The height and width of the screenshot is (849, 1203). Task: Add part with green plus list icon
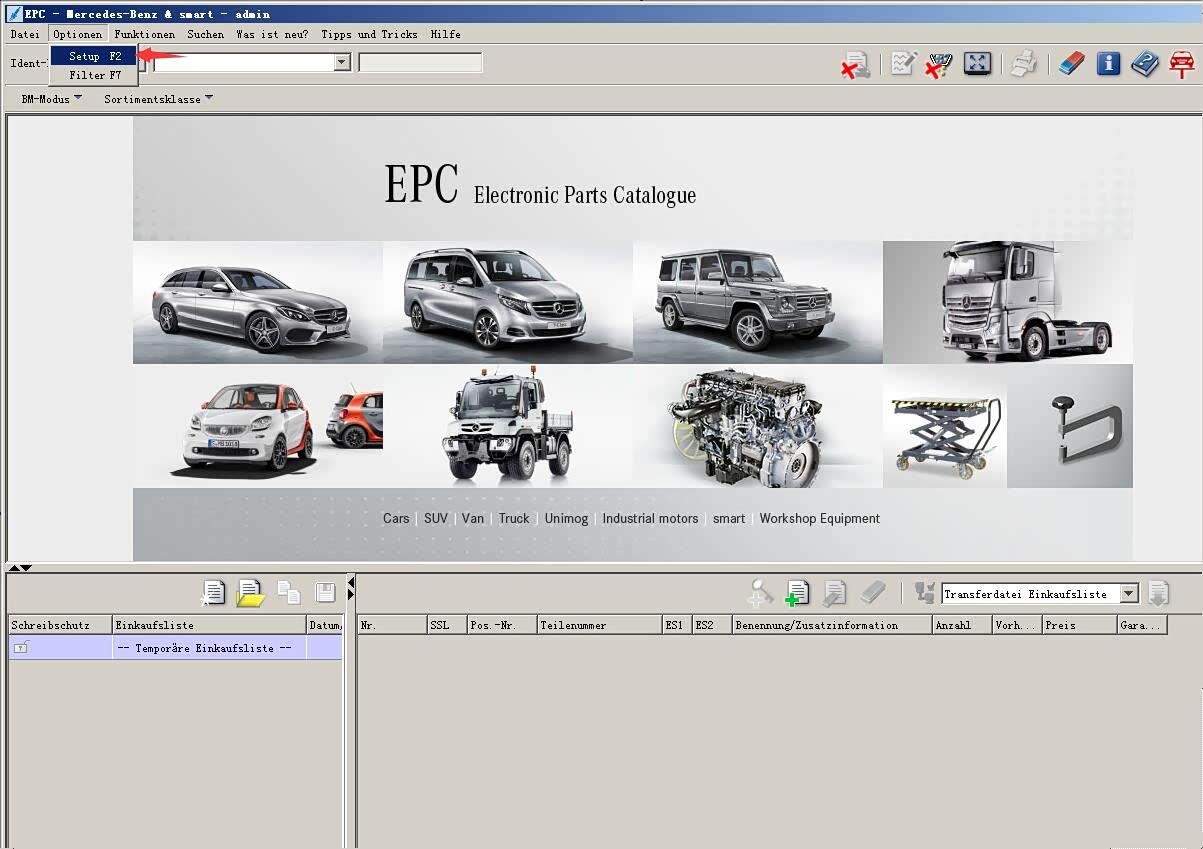tap(797, 593)
